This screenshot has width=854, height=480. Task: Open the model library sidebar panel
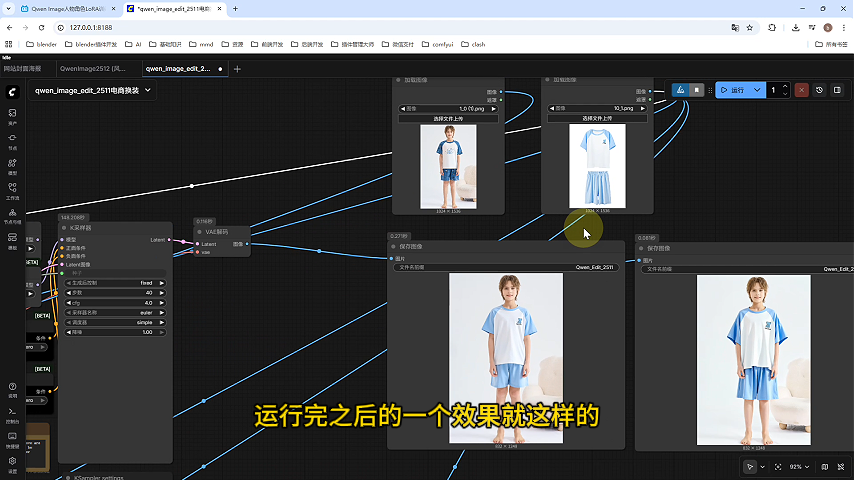click(12, 167)
